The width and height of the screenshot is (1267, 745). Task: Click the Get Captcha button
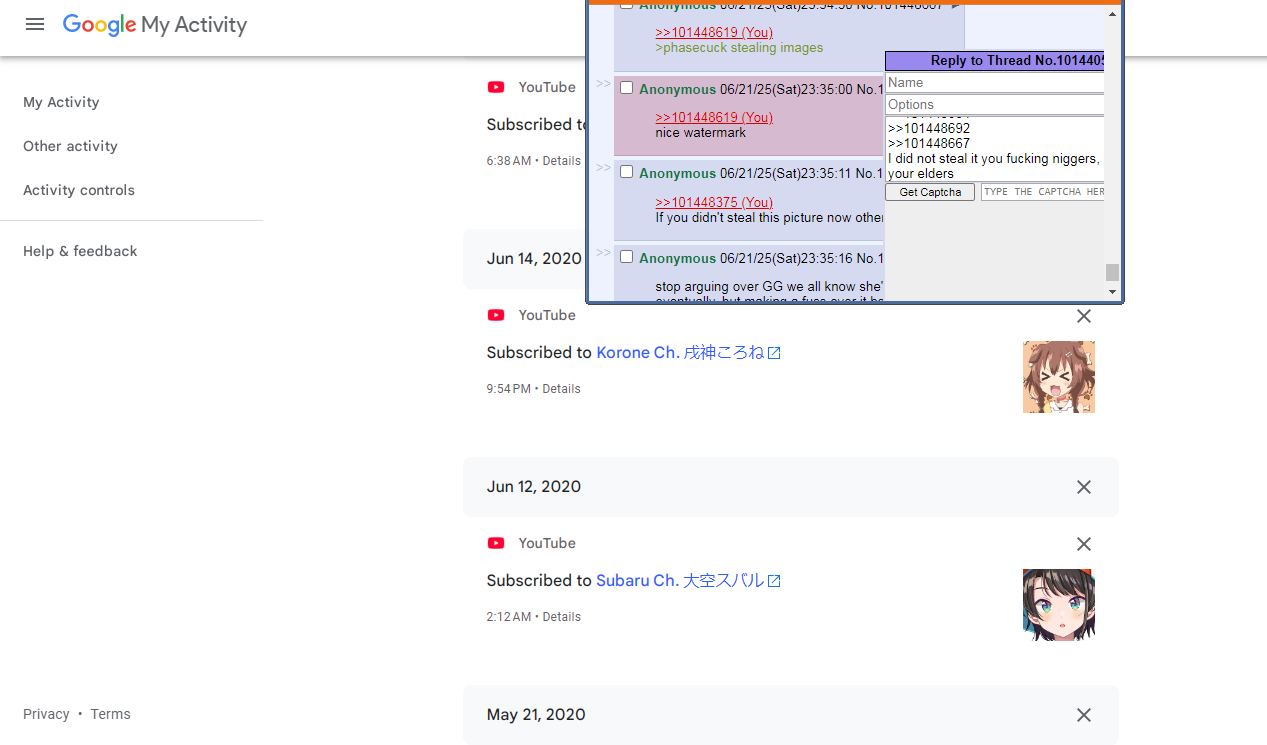(x=930, y=192)
